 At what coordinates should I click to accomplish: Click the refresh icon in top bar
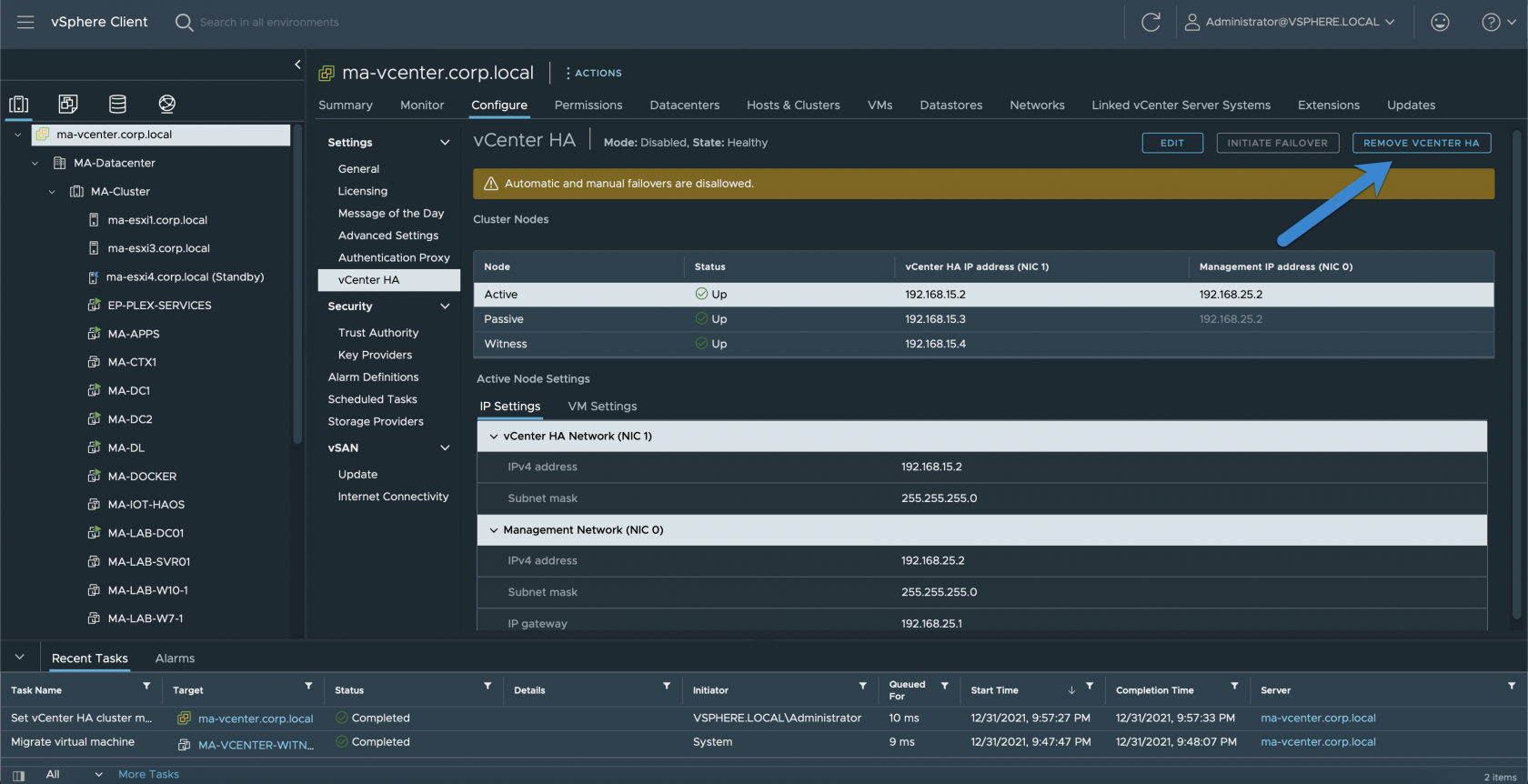[1151, 22]
